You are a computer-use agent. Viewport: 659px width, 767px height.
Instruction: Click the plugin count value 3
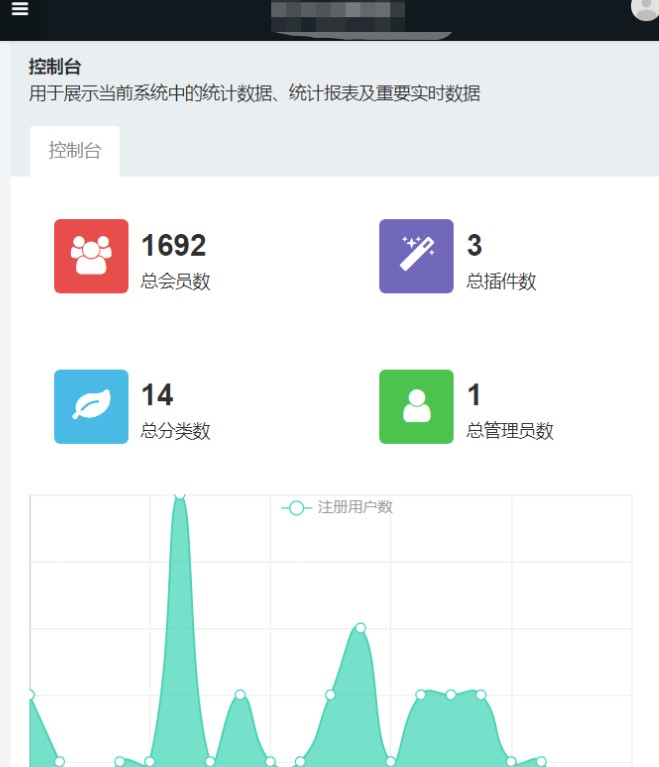474,245
